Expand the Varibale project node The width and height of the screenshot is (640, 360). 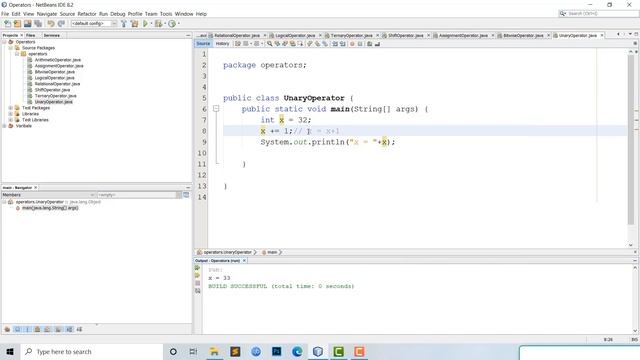pos(4,126)
